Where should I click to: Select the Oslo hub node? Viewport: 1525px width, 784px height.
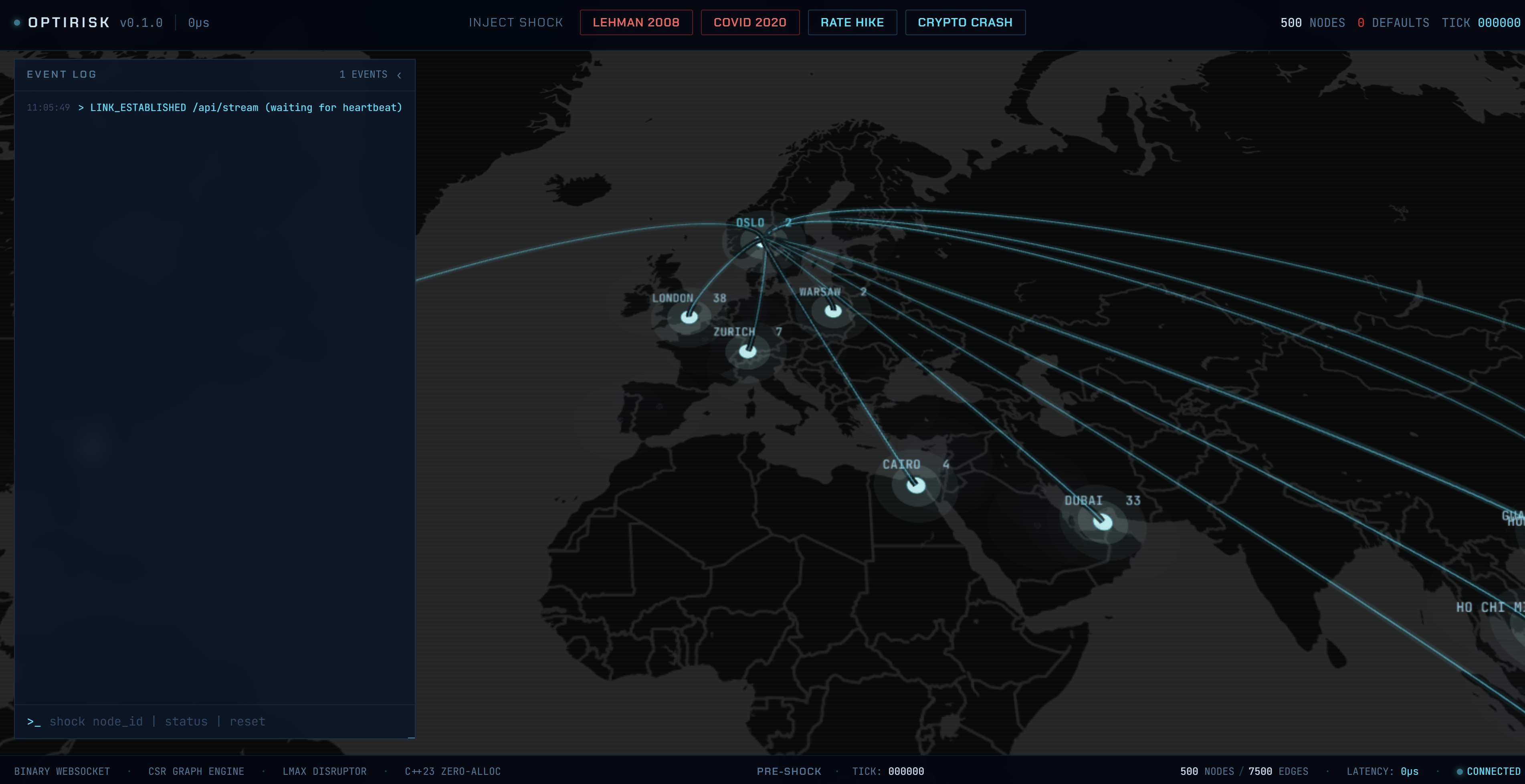[761, 241]
